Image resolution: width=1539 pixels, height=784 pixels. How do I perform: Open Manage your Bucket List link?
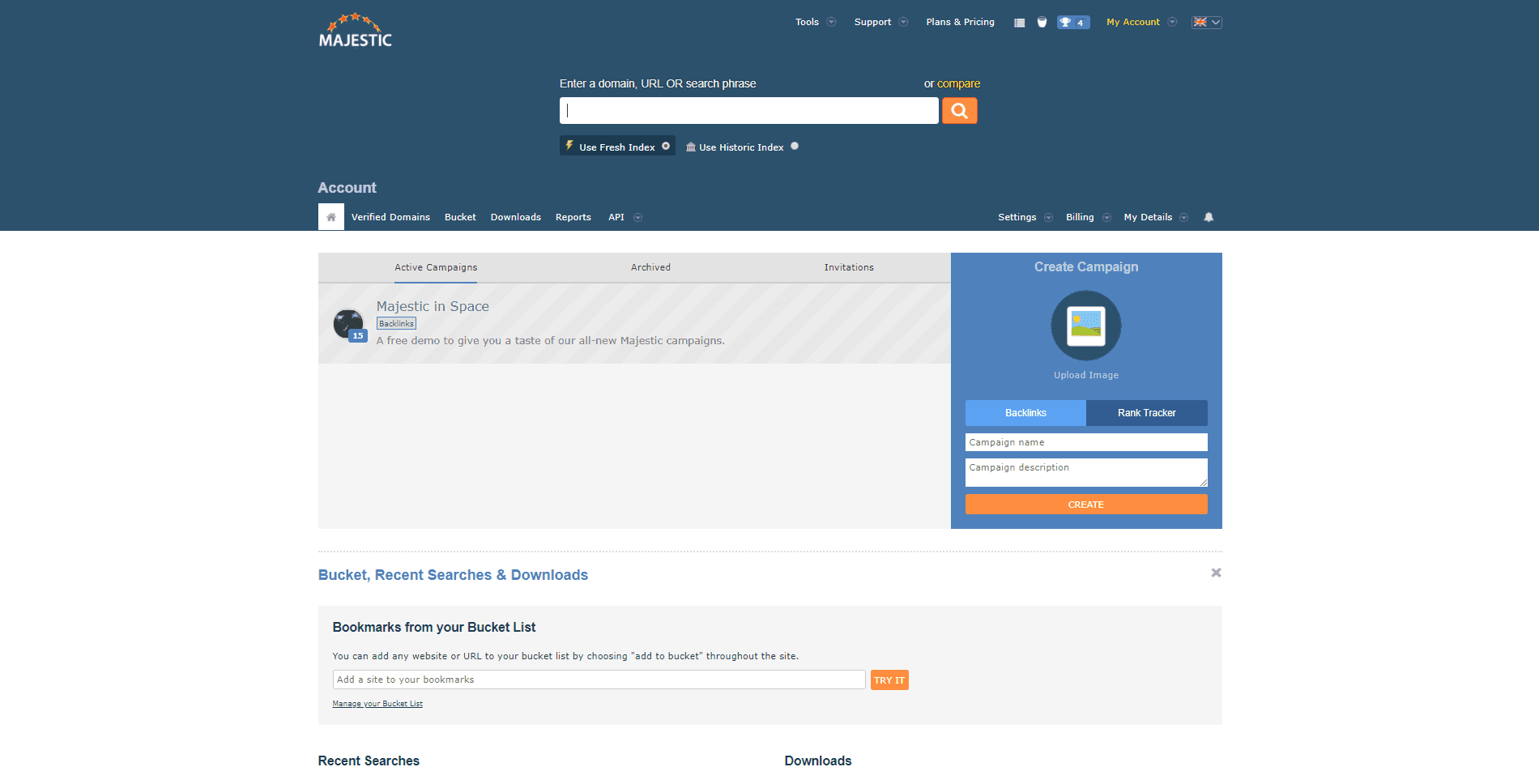[x=377, y=704]
